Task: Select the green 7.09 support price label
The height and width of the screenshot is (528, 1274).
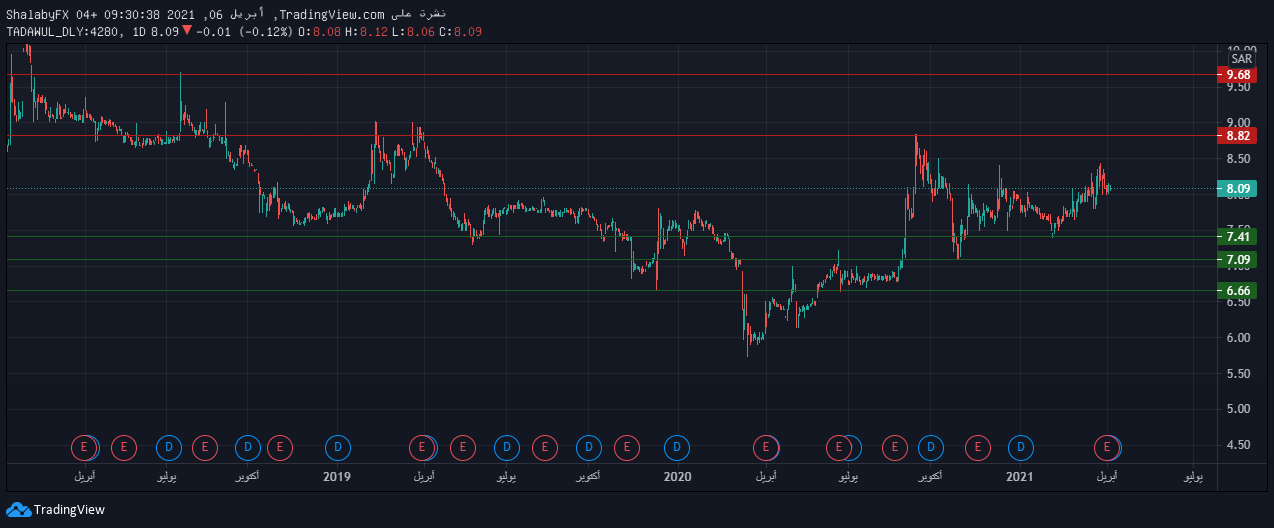Action: [x=1238, y=260]
